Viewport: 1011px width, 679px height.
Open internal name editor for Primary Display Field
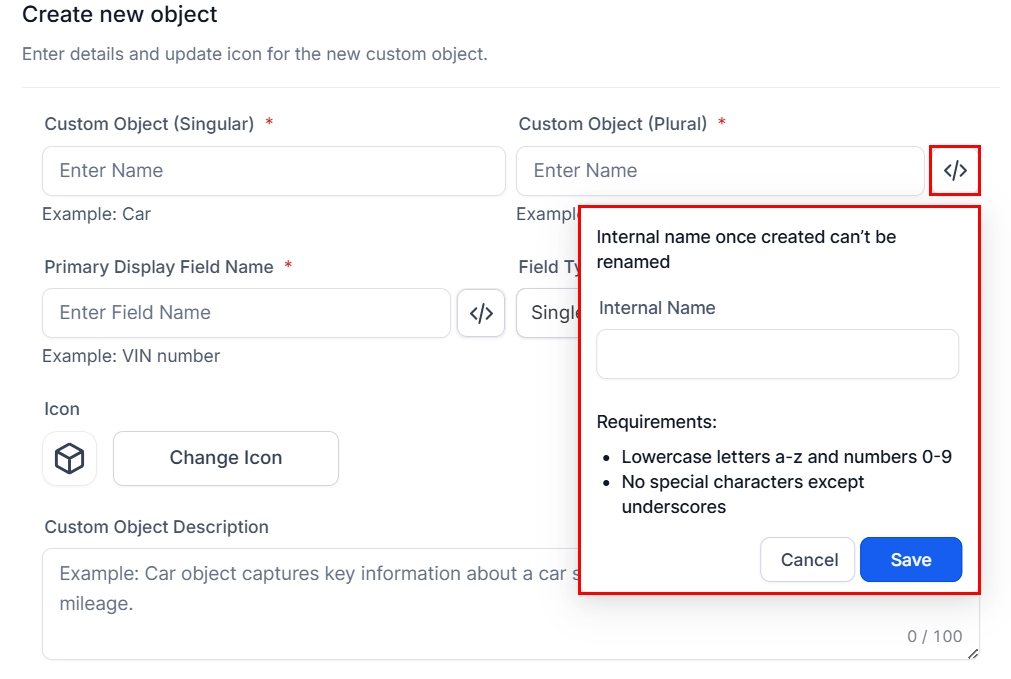481,313
